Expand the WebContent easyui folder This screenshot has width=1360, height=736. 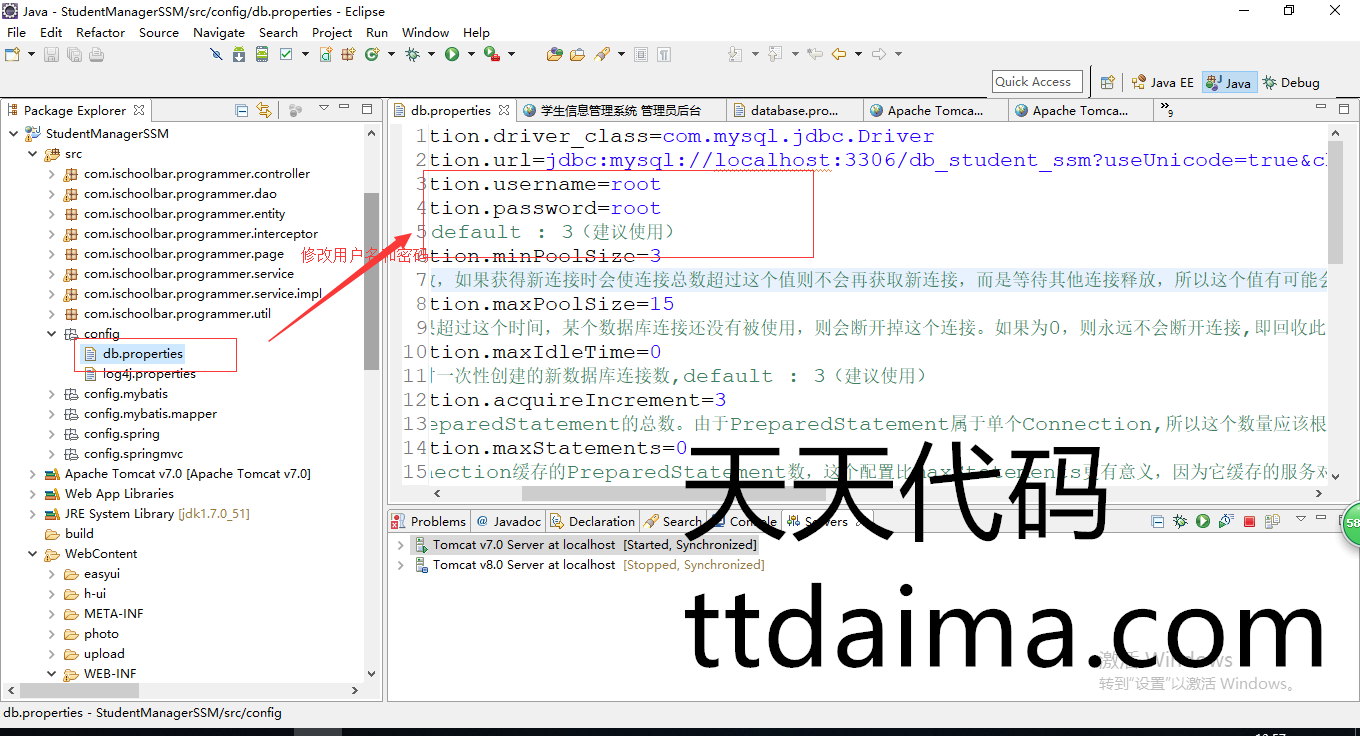(x=52, y=574)
